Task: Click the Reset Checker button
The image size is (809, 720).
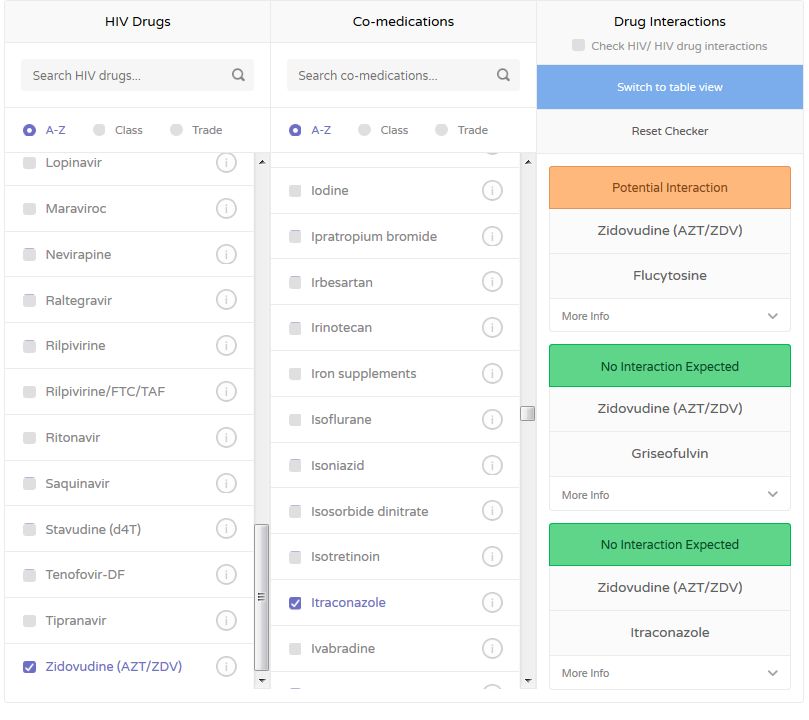Action: [669, 131]
